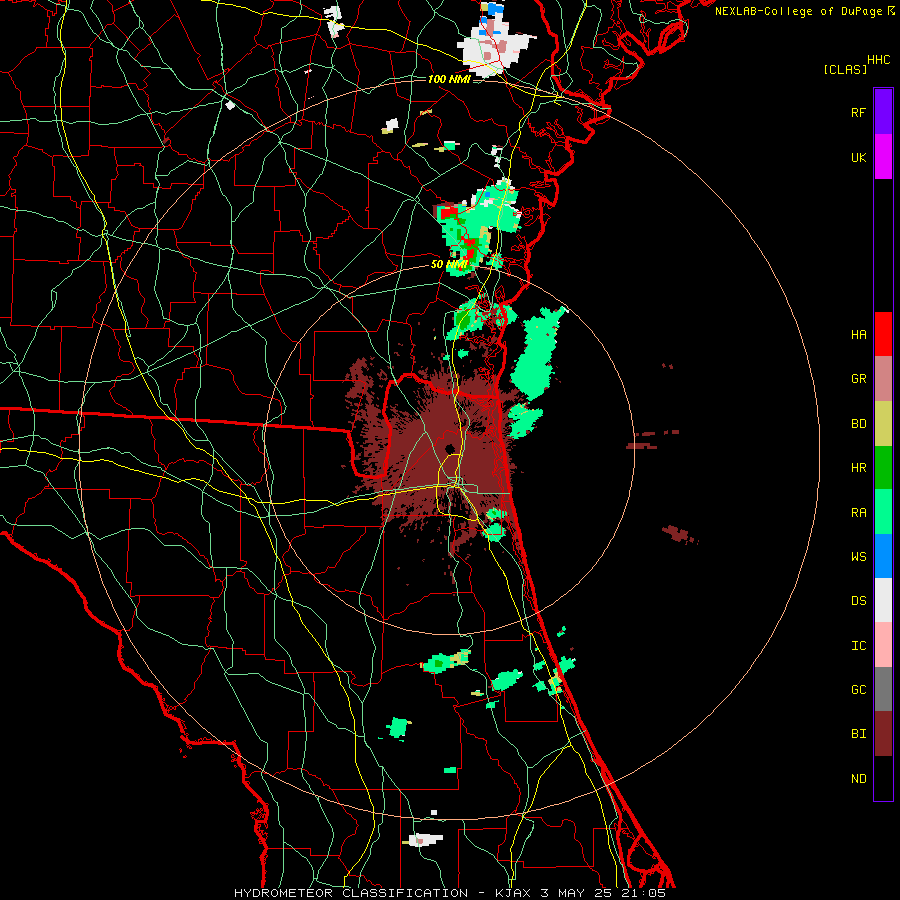This screenshot has height=900, width=900.
Task: Click the 'DS' legend label
Action: (858, 601)
